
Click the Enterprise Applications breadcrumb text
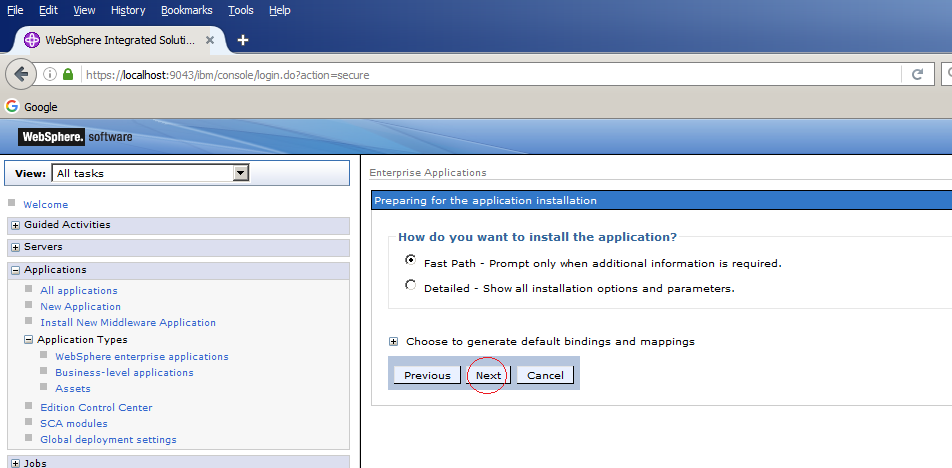pyautogui.click(x=428, y=172)
